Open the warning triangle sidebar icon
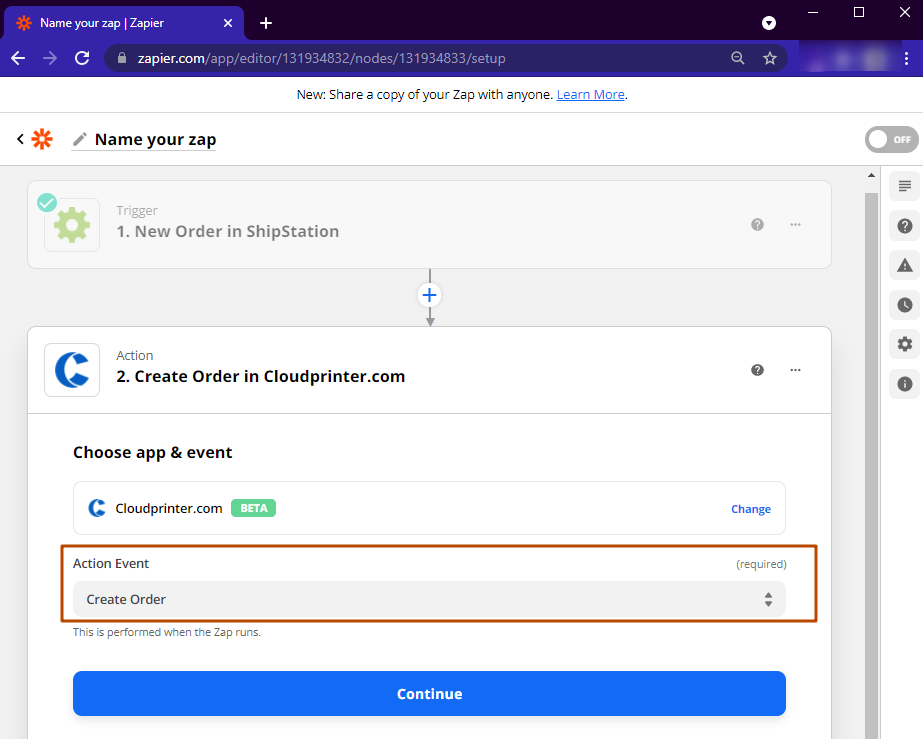This screenshot has width=923, height=739. click(905, 265)
